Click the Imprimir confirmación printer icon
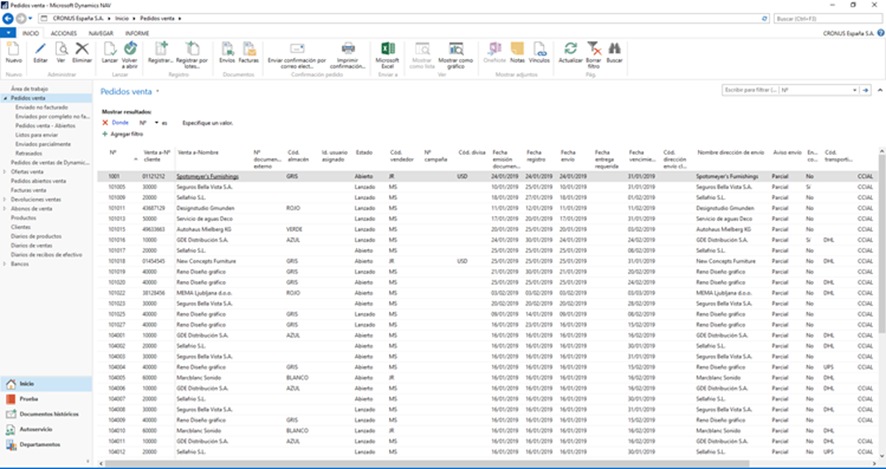886x469 pixels. 348,49
